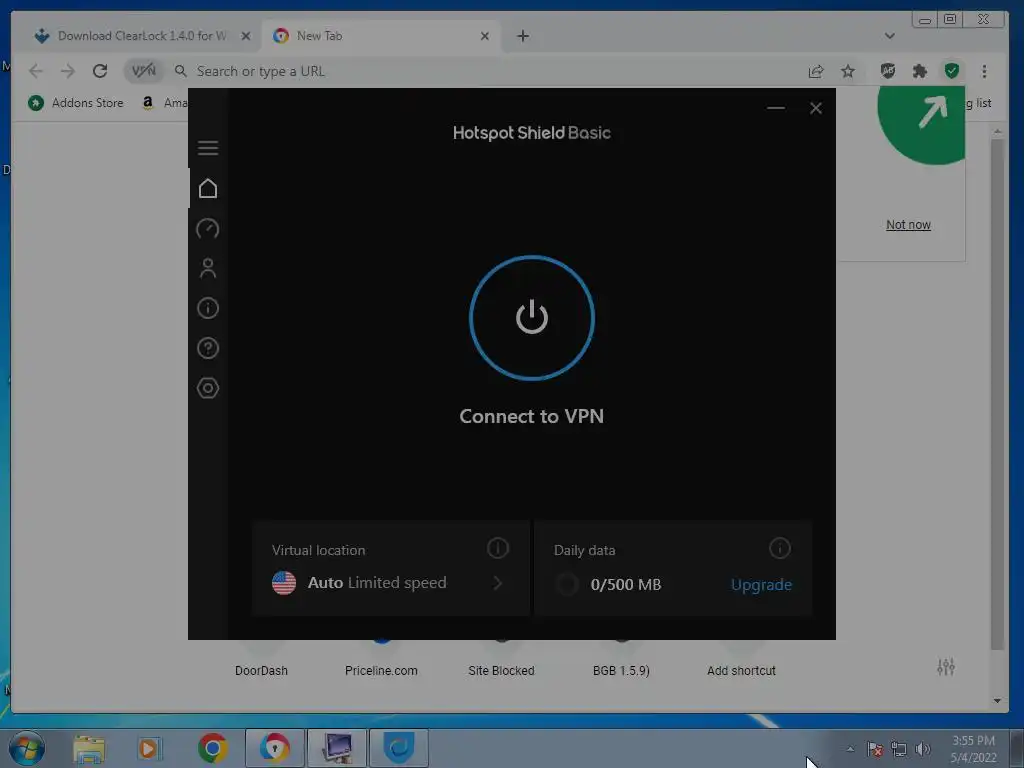Click the Upgrade link

[761, 584]
